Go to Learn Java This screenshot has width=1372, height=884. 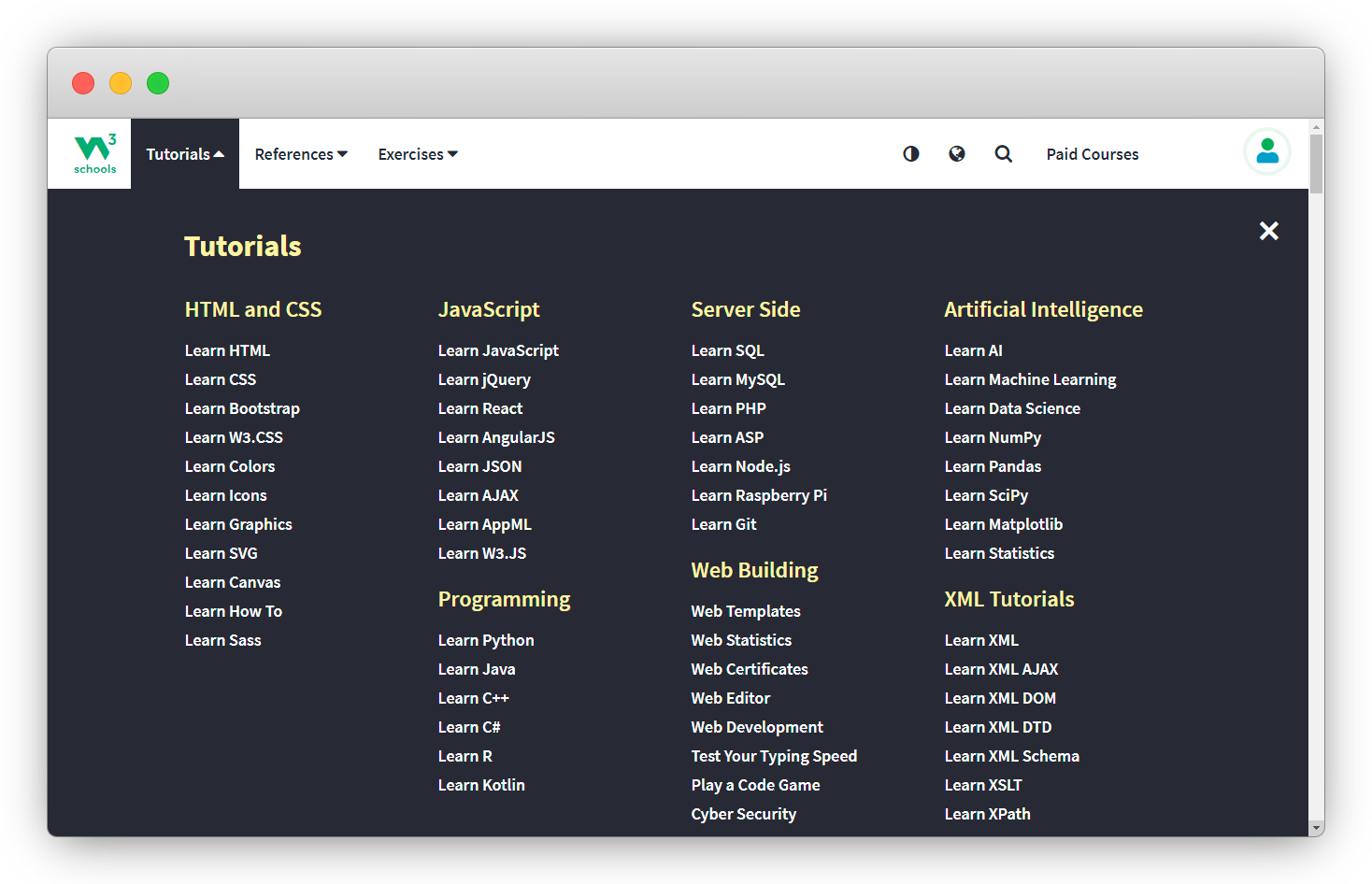point(477,669)
